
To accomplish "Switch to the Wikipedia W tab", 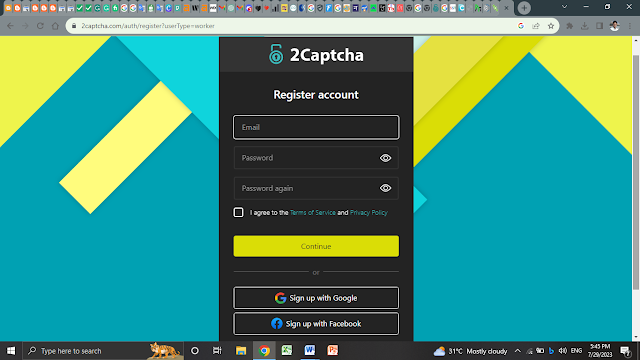I will tap(195, 8).
